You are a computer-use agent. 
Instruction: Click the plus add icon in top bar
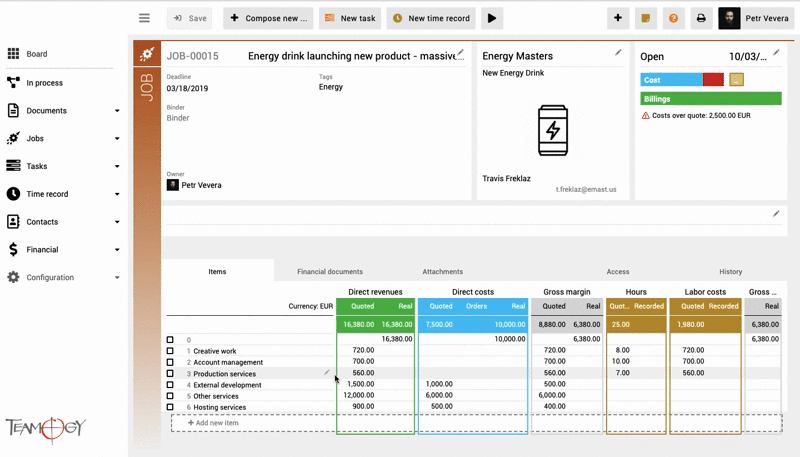click(618, 18)
